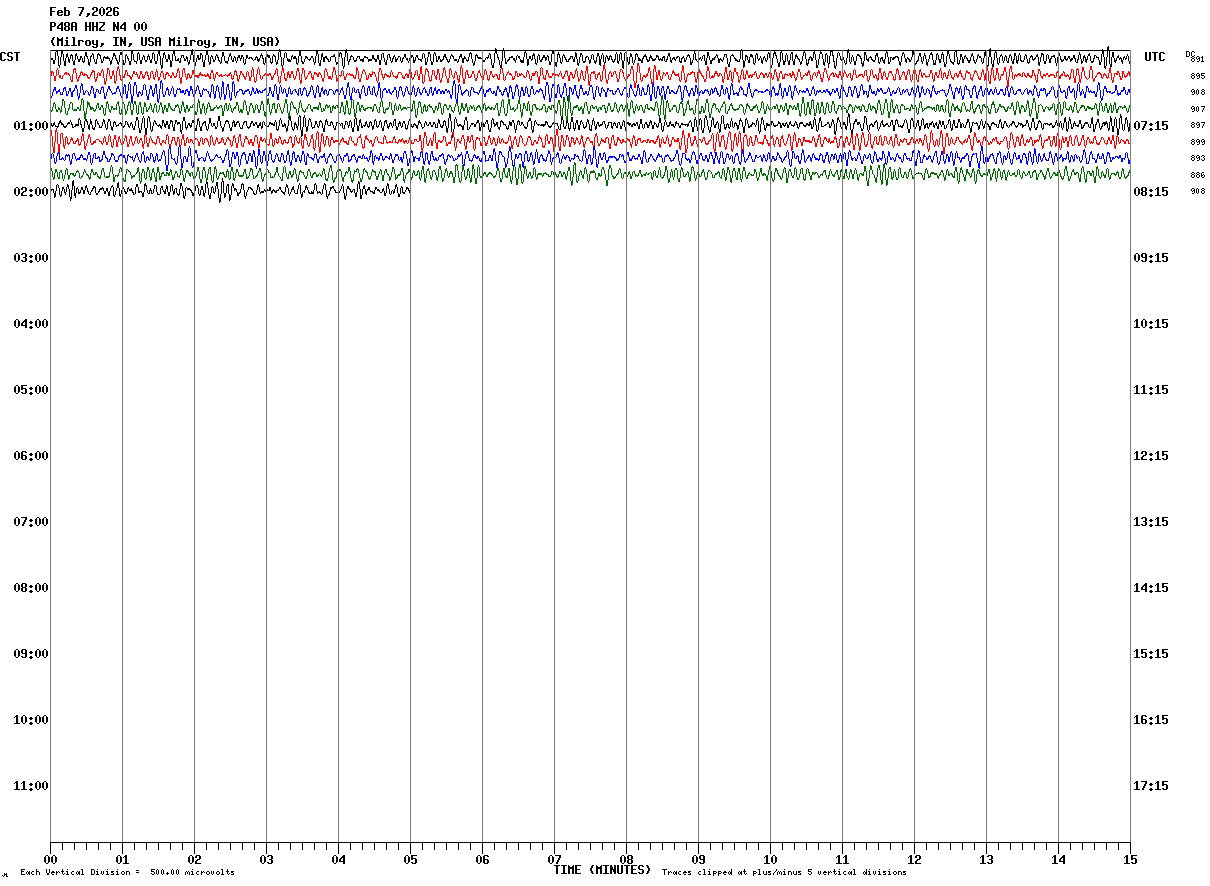Click the minute axis label "11"

[x=842, y=859]
